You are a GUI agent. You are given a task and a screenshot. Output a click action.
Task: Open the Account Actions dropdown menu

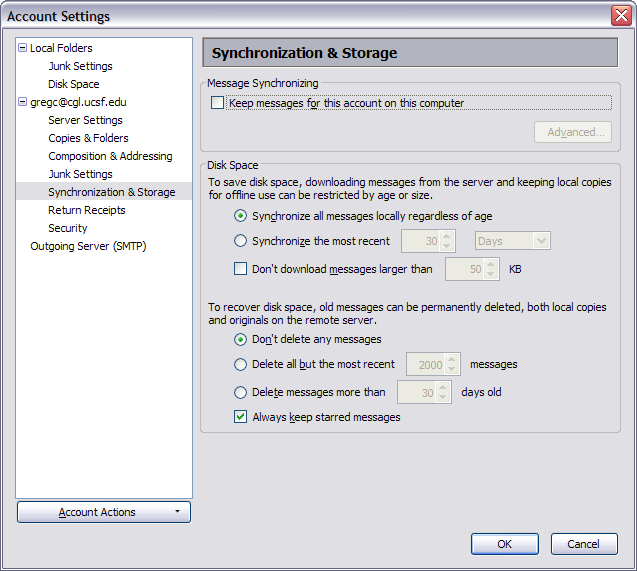pyautogui.click(x=104, y=512)
